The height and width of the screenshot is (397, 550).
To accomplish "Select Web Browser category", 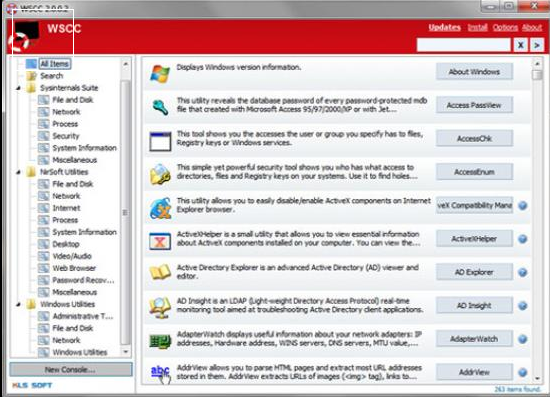I will pyautogui.click(x=74, y=268).
